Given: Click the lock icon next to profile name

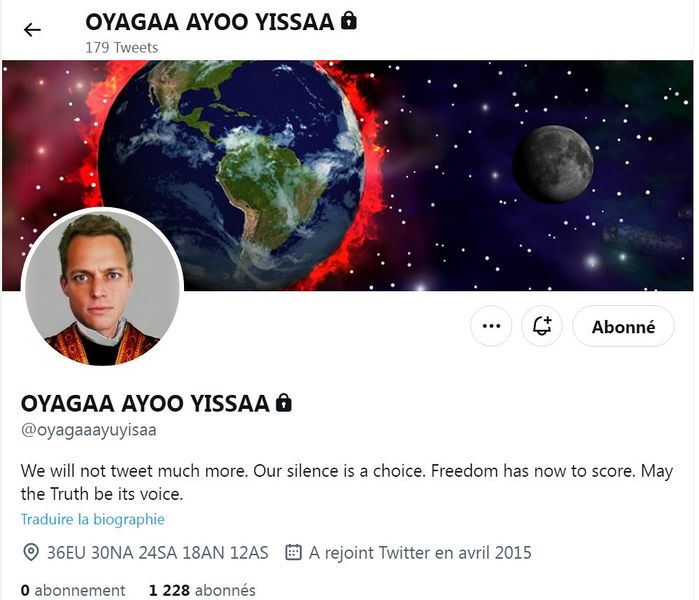Looking at the screenshot, I should (284, 402).
